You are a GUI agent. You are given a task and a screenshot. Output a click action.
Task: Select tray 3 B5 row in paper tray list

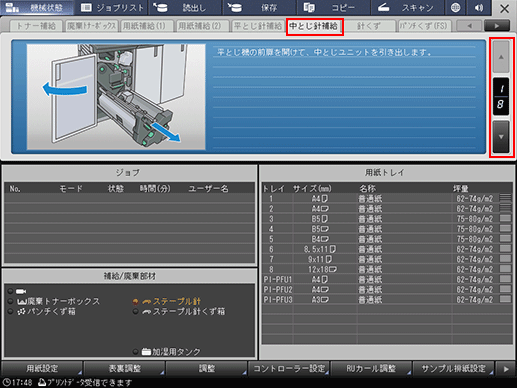point(387,219)
